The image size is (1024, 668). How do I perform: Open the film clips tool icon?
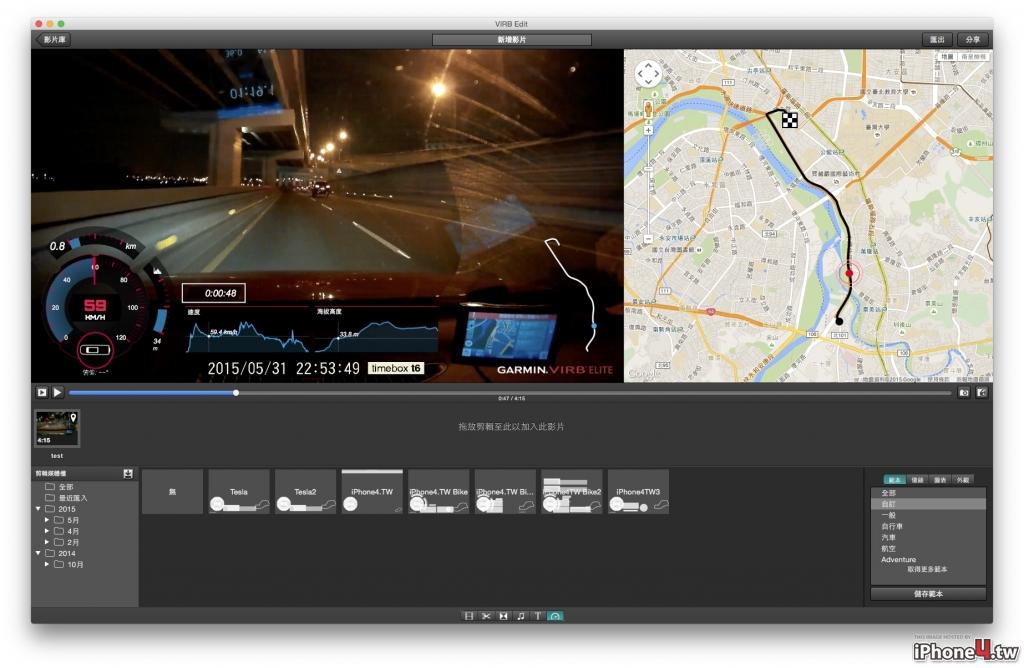point(468,616)
